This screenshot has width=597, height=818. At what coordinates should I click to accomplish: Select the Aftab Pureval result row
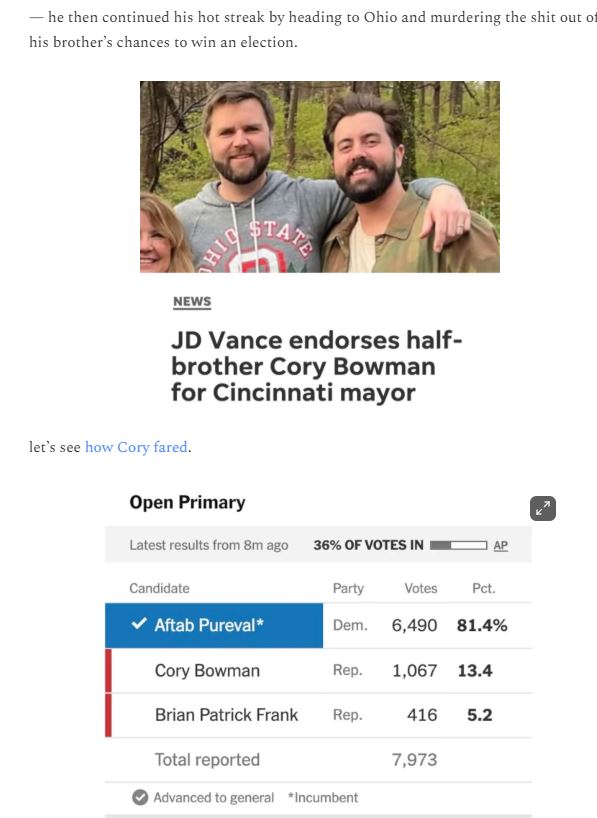click(318, 625)
